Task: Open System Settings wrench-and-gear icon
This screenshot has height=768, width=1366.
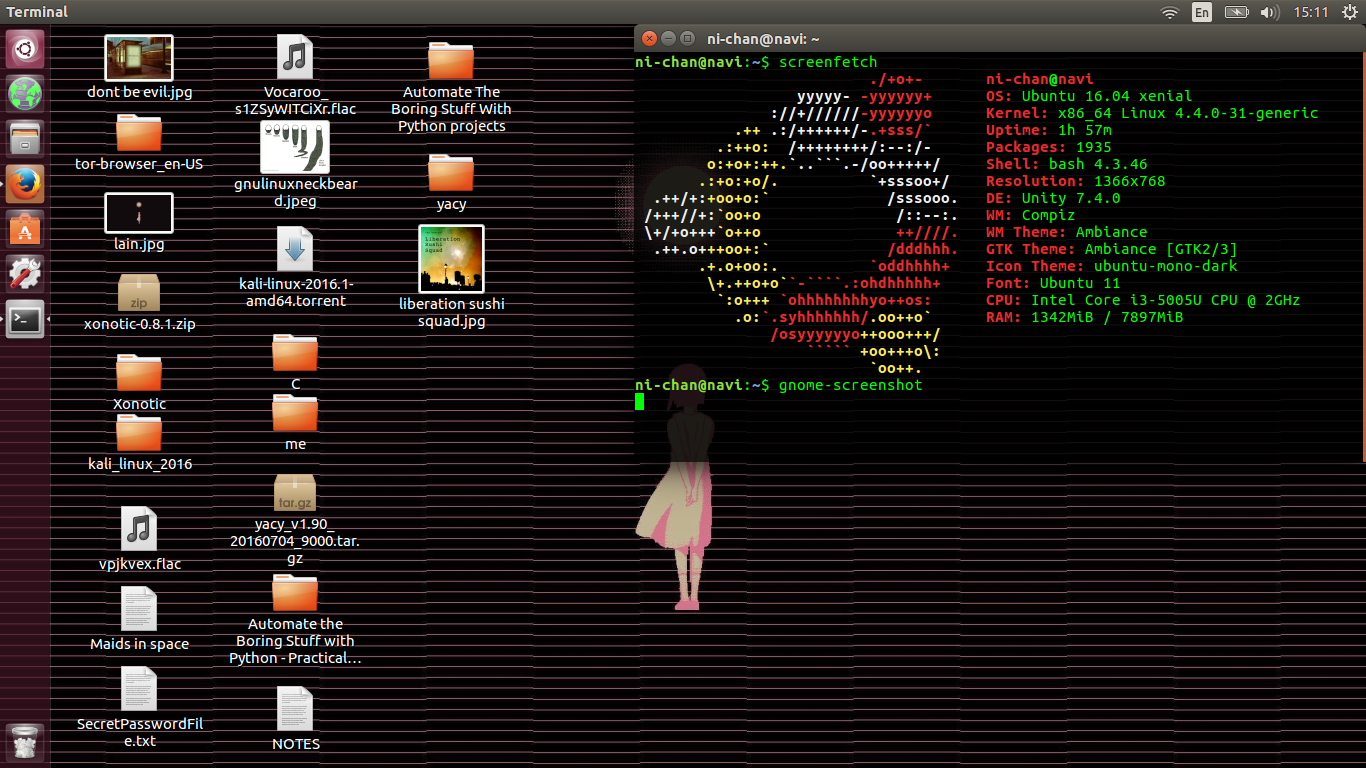Action: coord(25,275)
